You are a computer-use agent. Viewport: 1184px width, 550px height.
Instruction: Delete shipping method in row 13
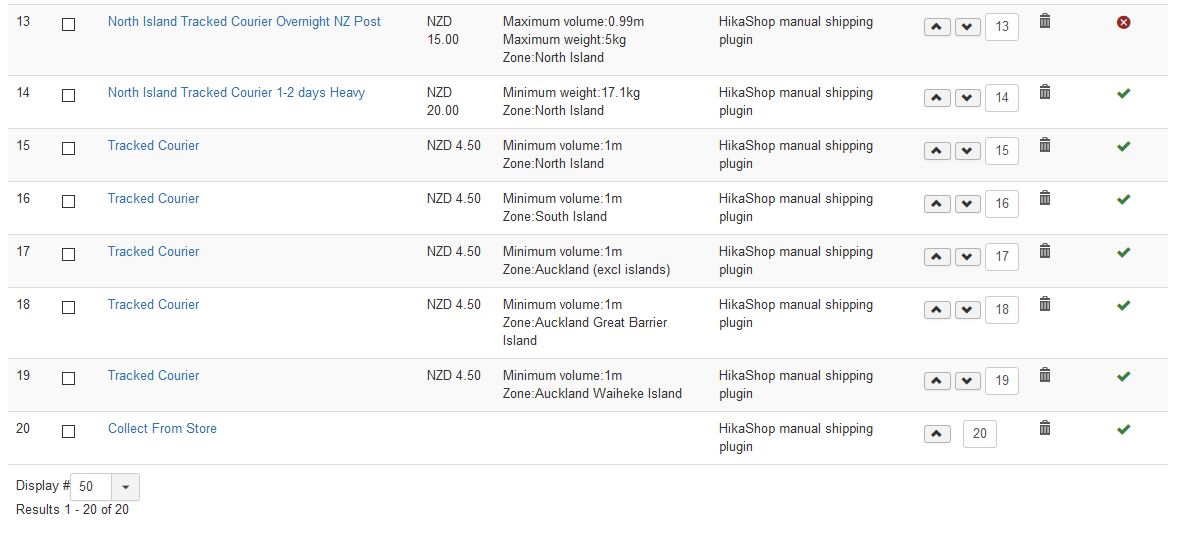[1044, 21]
